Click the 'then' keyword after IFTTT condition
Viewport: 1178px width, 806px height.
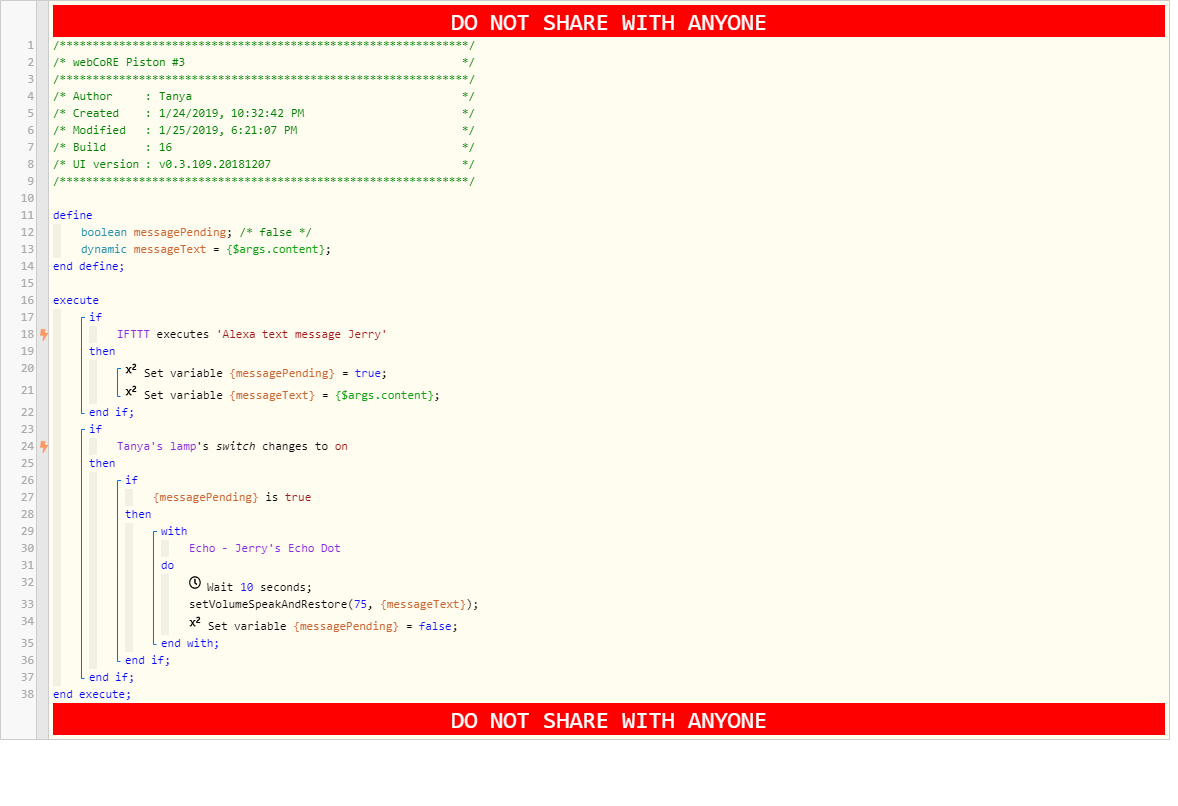102,351
